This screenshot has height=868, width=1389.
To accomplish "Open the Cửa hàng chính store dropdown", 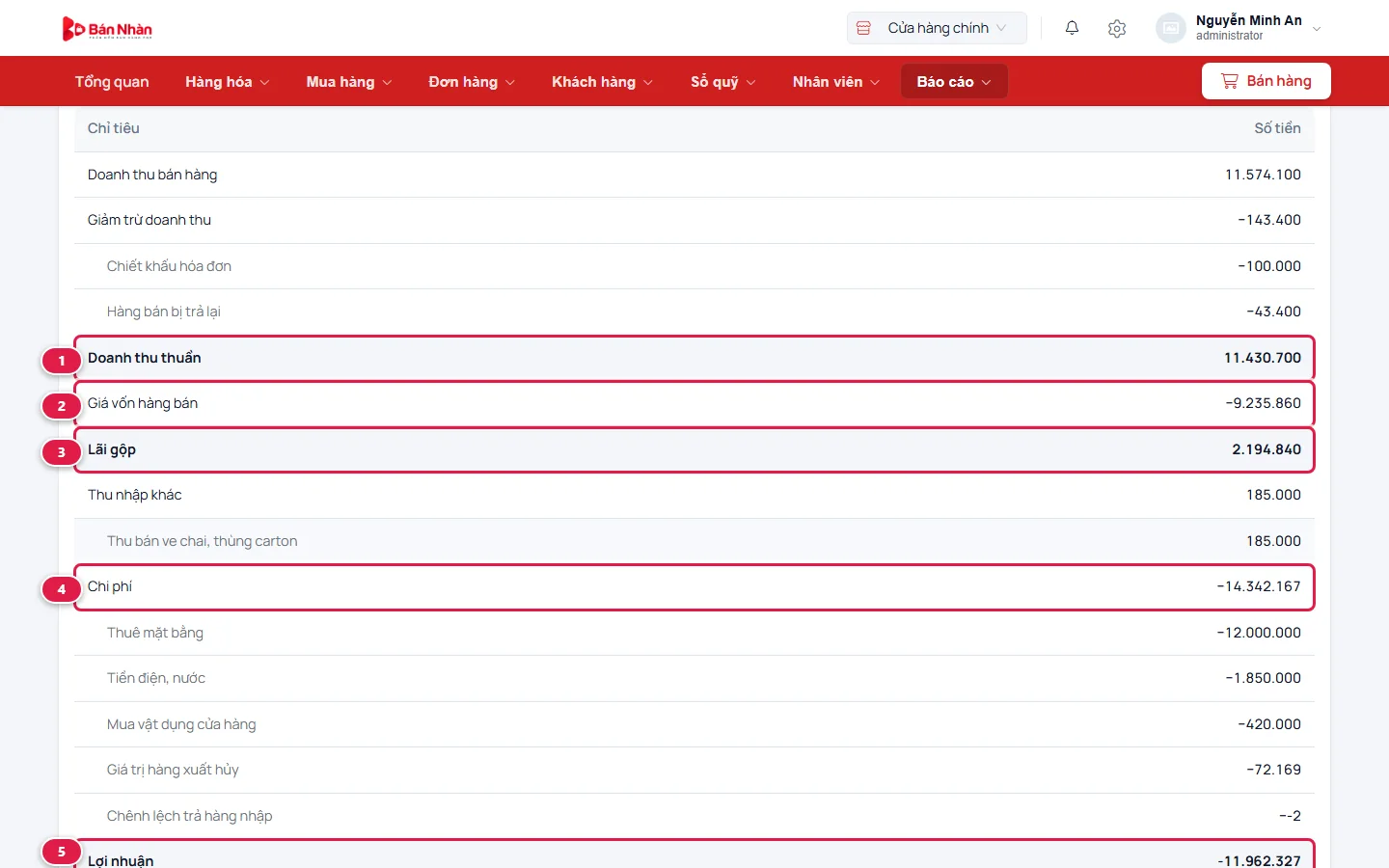I will click(x=937, y=28).
